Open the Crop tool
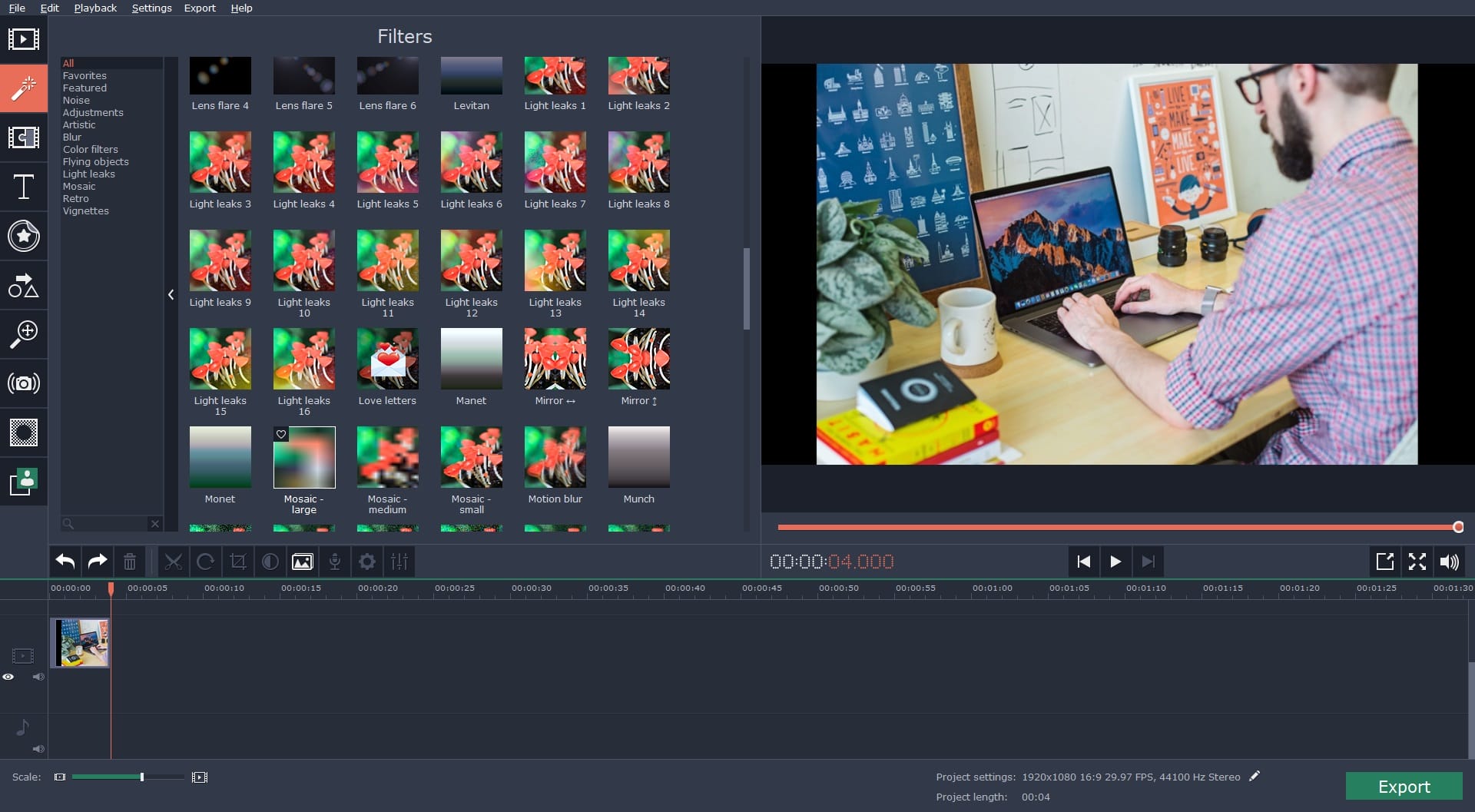This screenshot has width=1475, height=812. point(238,562)
